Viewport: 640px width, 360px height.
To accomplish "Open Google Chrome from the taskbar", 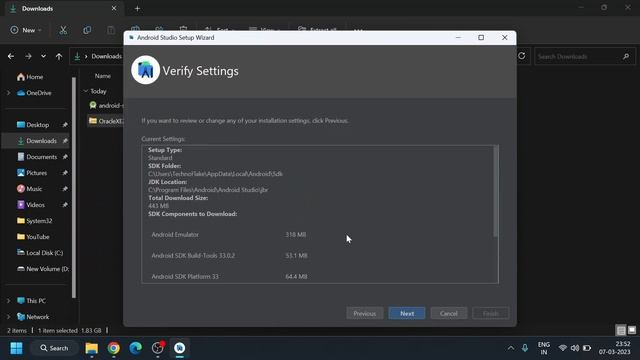I will [x=113, y=348].
